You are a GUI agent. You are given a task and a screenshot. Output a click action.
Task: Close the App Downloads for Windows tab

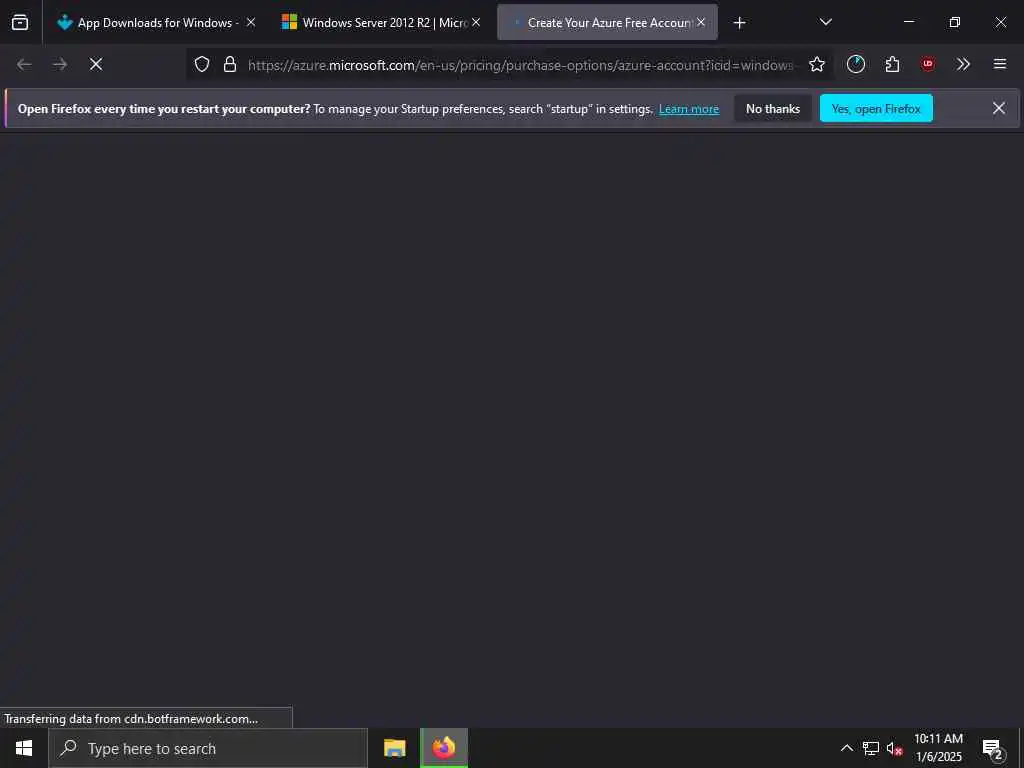(x=251, y=22)
